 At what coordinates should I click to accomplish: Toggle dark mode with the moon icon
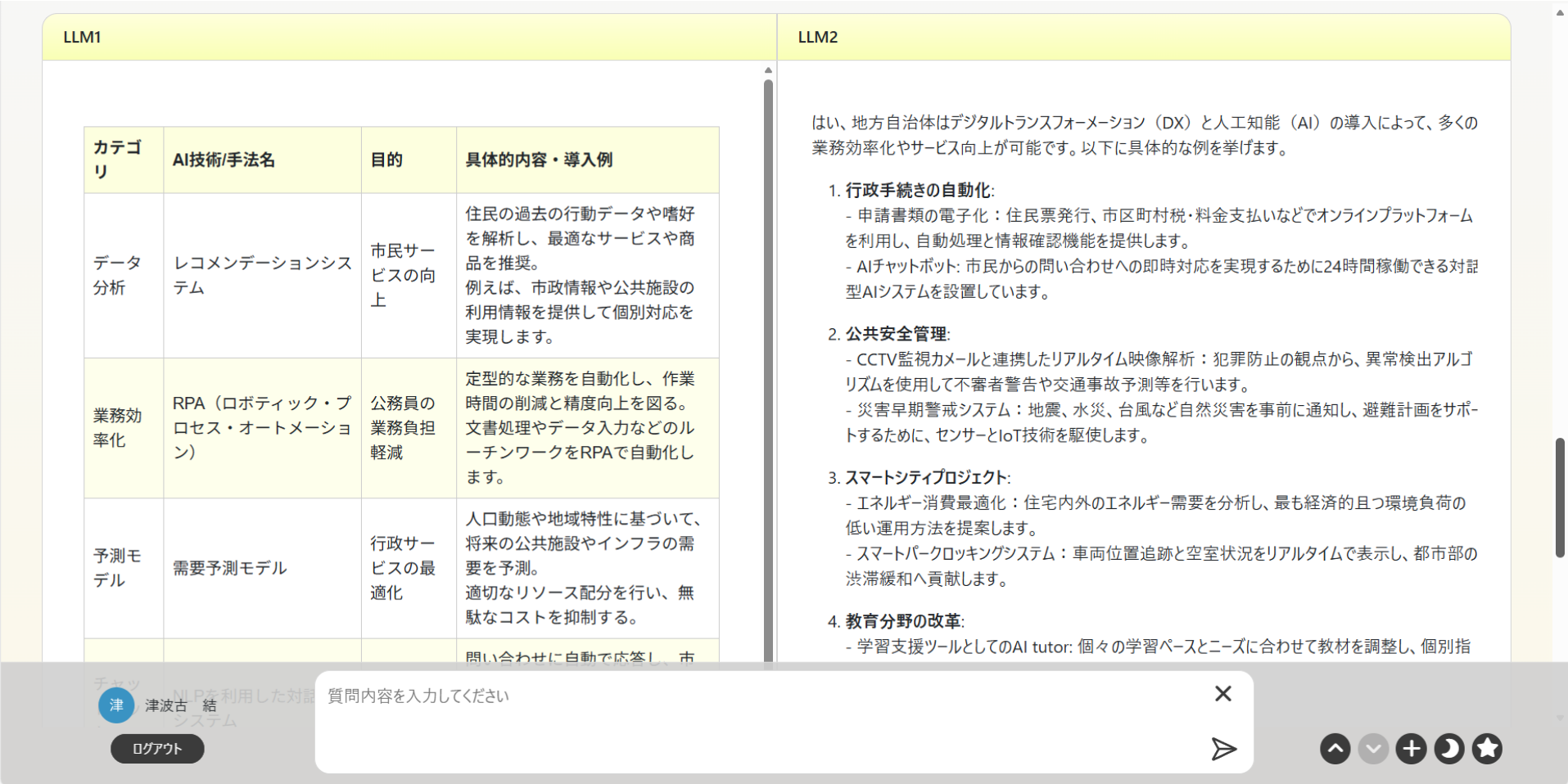tap(1448, 748)
